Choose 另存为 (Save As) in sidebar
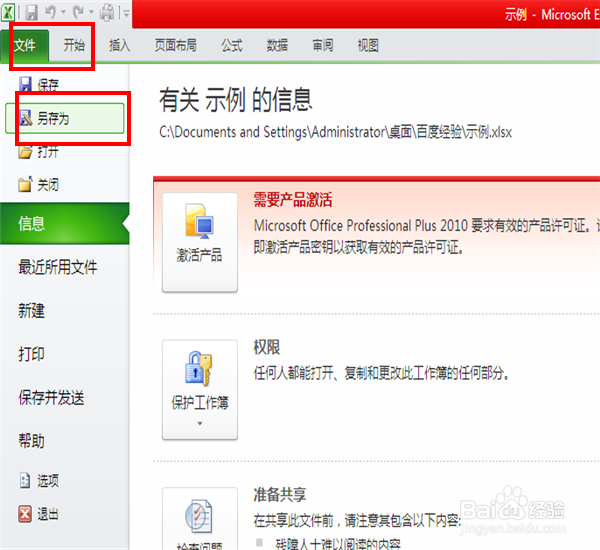600x550 pixels. 65,118
